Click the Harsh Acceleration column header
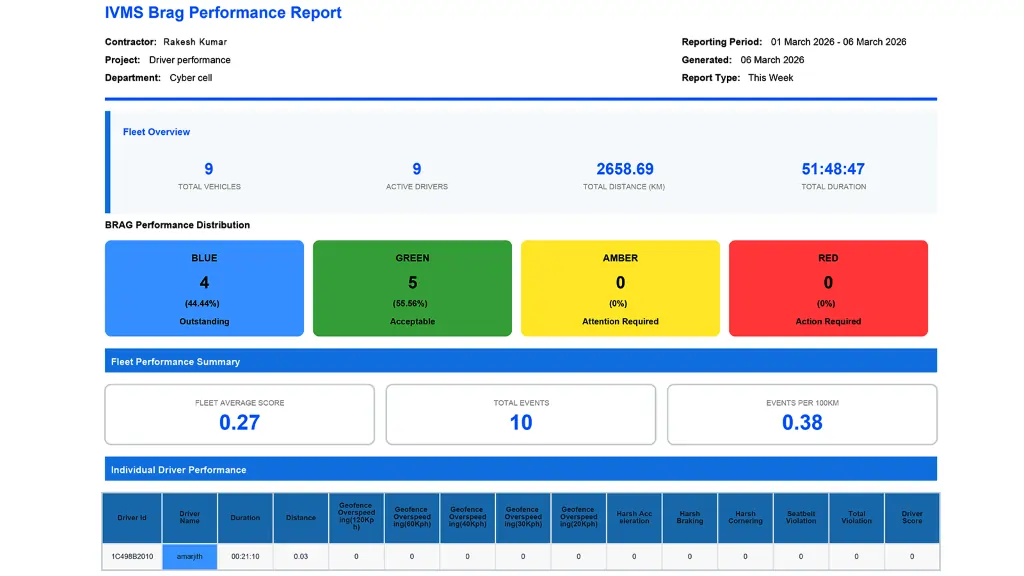This screenshot has height=576, width=1024. [634, 518]
